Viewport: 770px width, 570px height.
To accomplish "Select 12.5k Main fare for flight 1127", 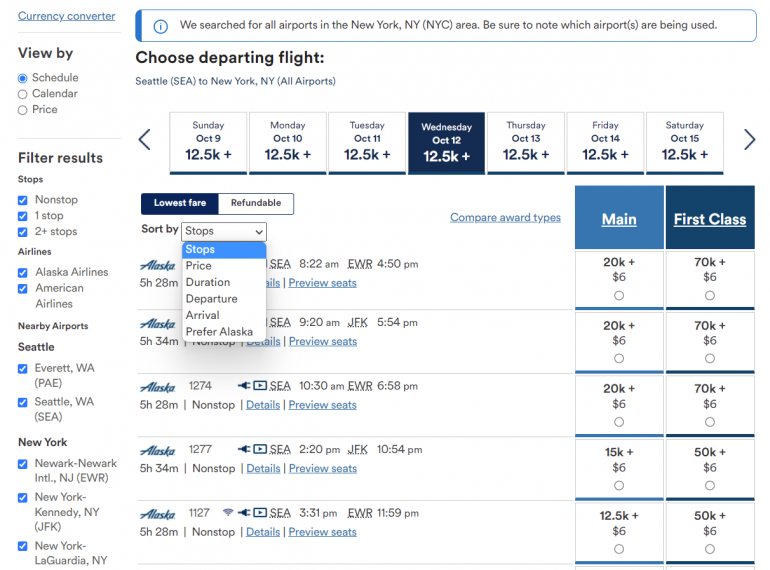I will tap(619, 549).
